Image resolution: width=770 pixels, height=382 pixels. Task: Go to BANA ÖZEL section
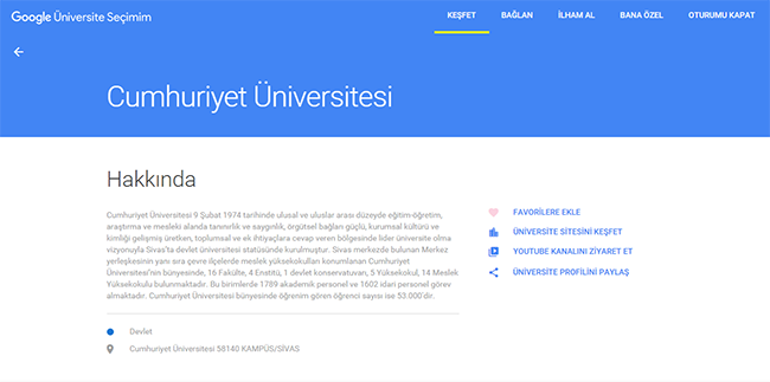(641, 15)
